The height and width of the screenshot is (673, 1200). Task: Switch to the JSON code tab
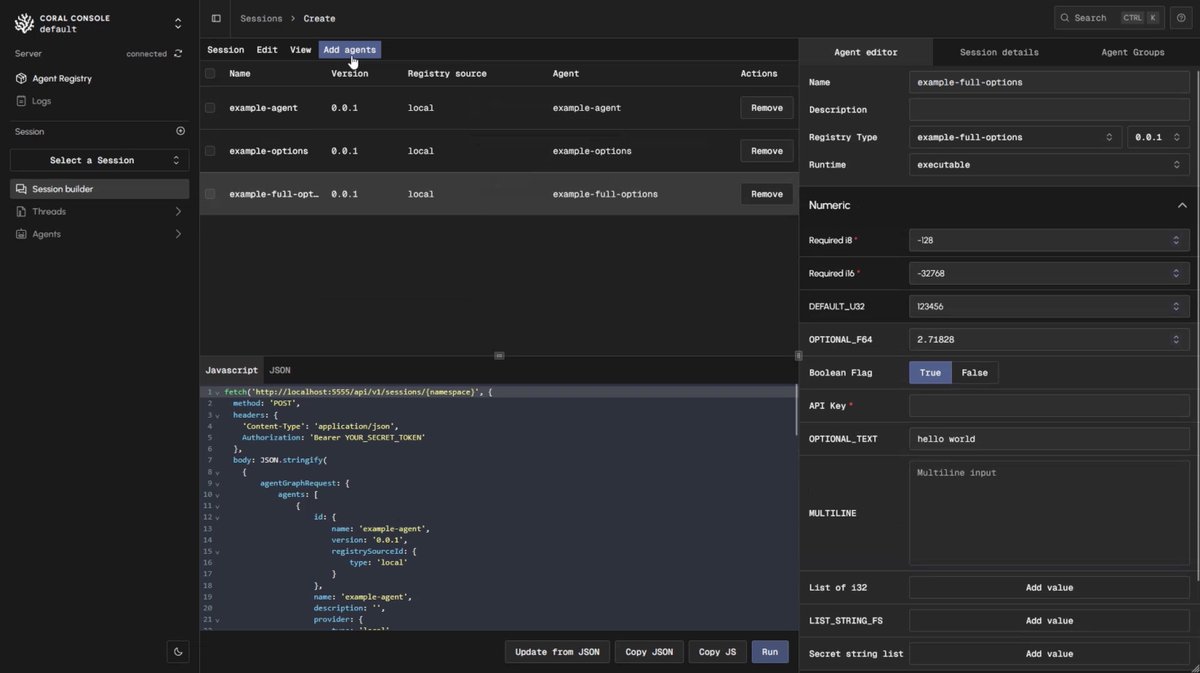click(280, 370)
